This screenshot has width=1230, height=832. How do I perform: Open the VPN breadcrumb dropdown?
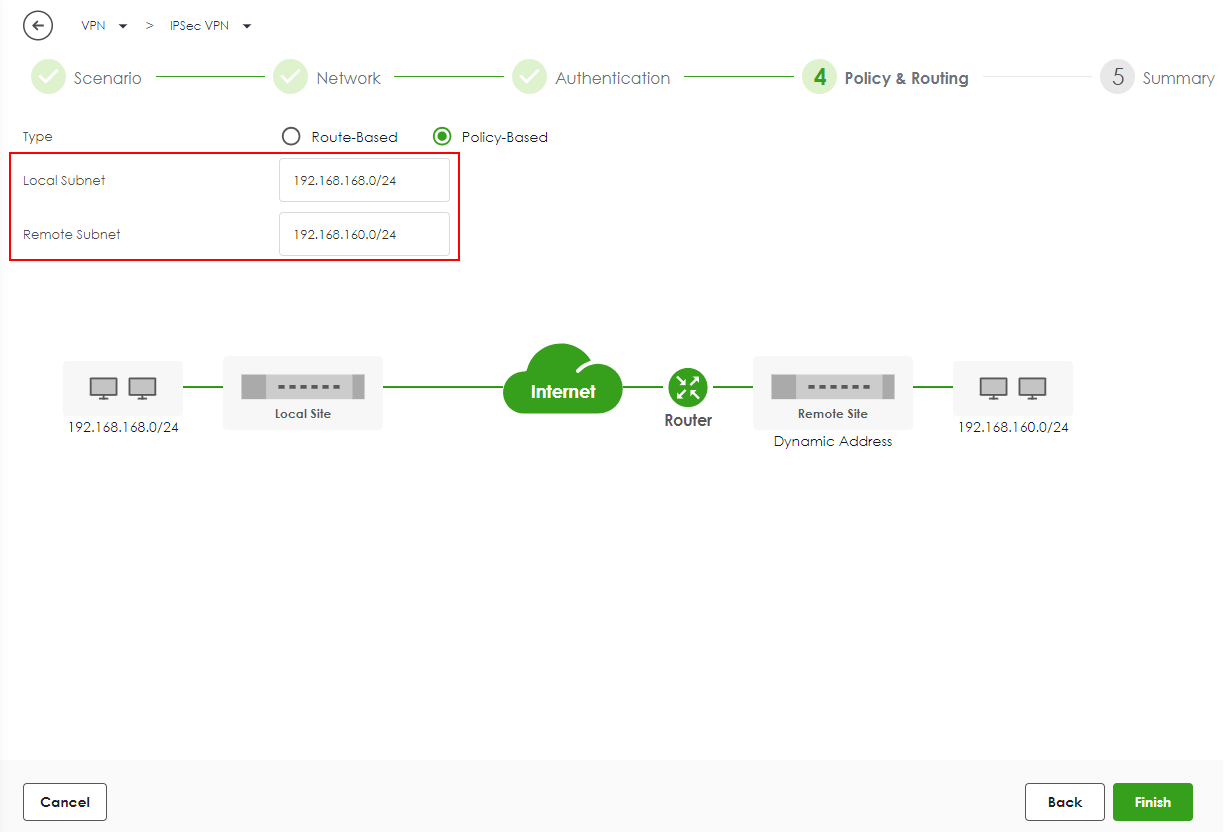104,26
